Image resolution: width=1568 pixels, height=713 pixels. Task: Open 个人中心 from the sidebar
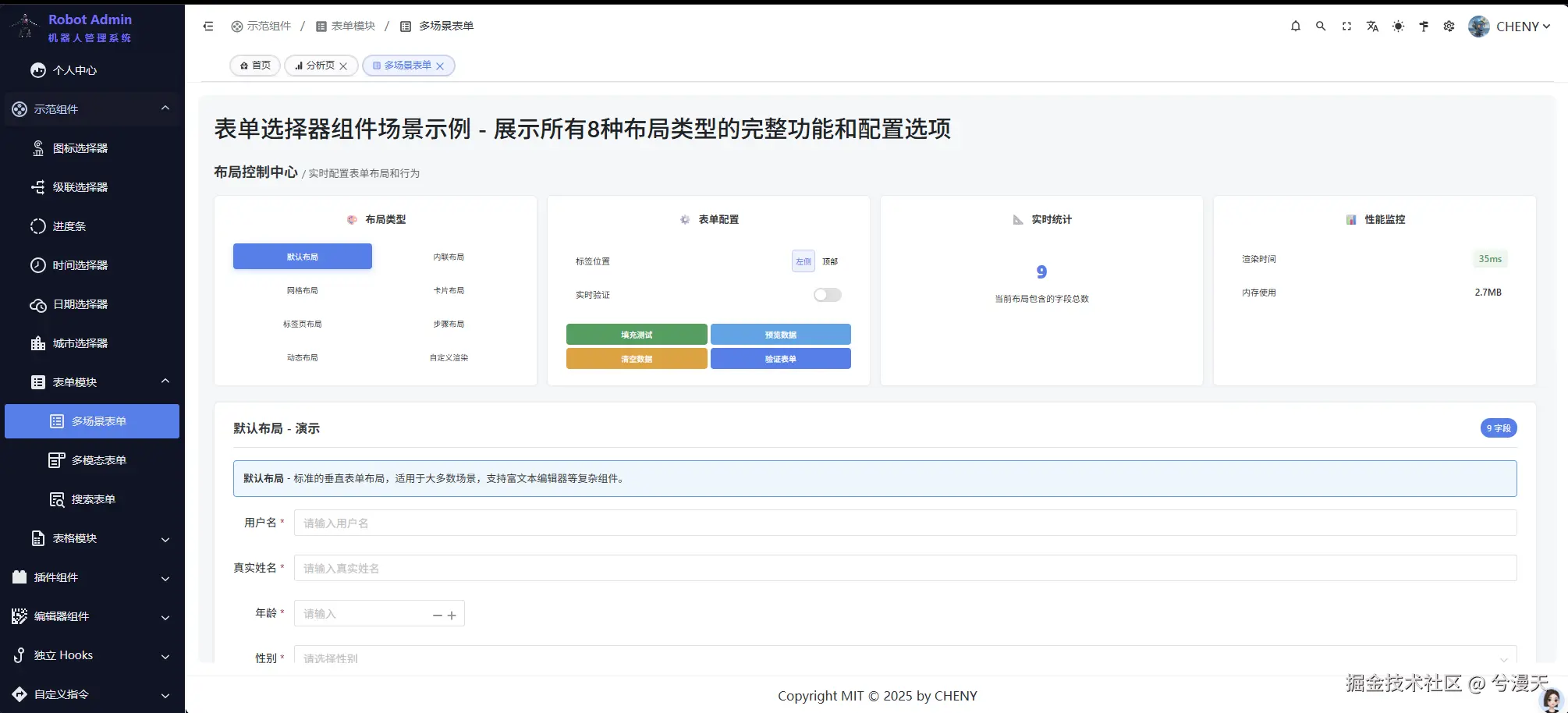pos(75,70)
